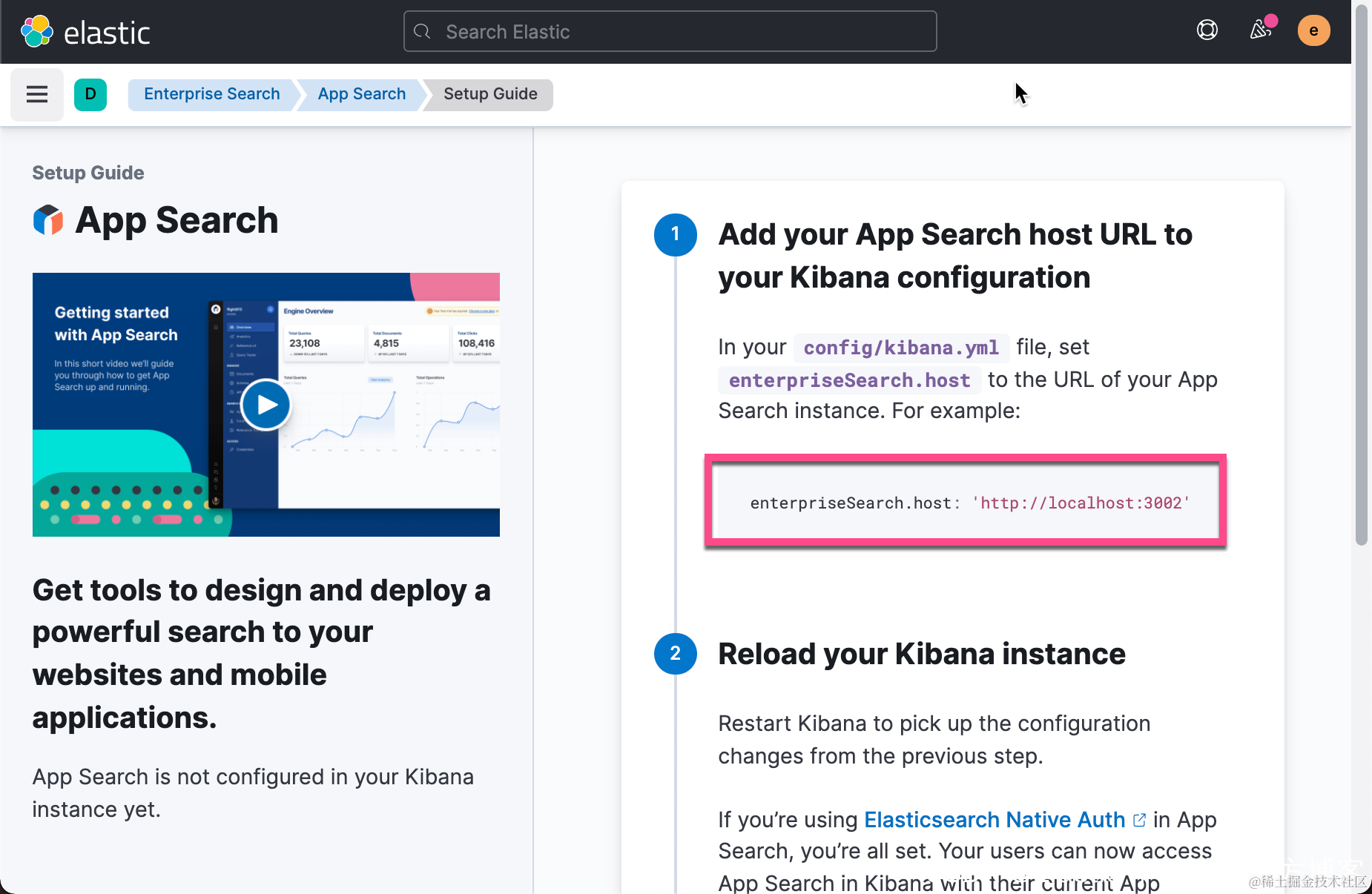Screen dimensions: 1372x894
Task: Click the step 2 number badge
Action: [675, 654]
